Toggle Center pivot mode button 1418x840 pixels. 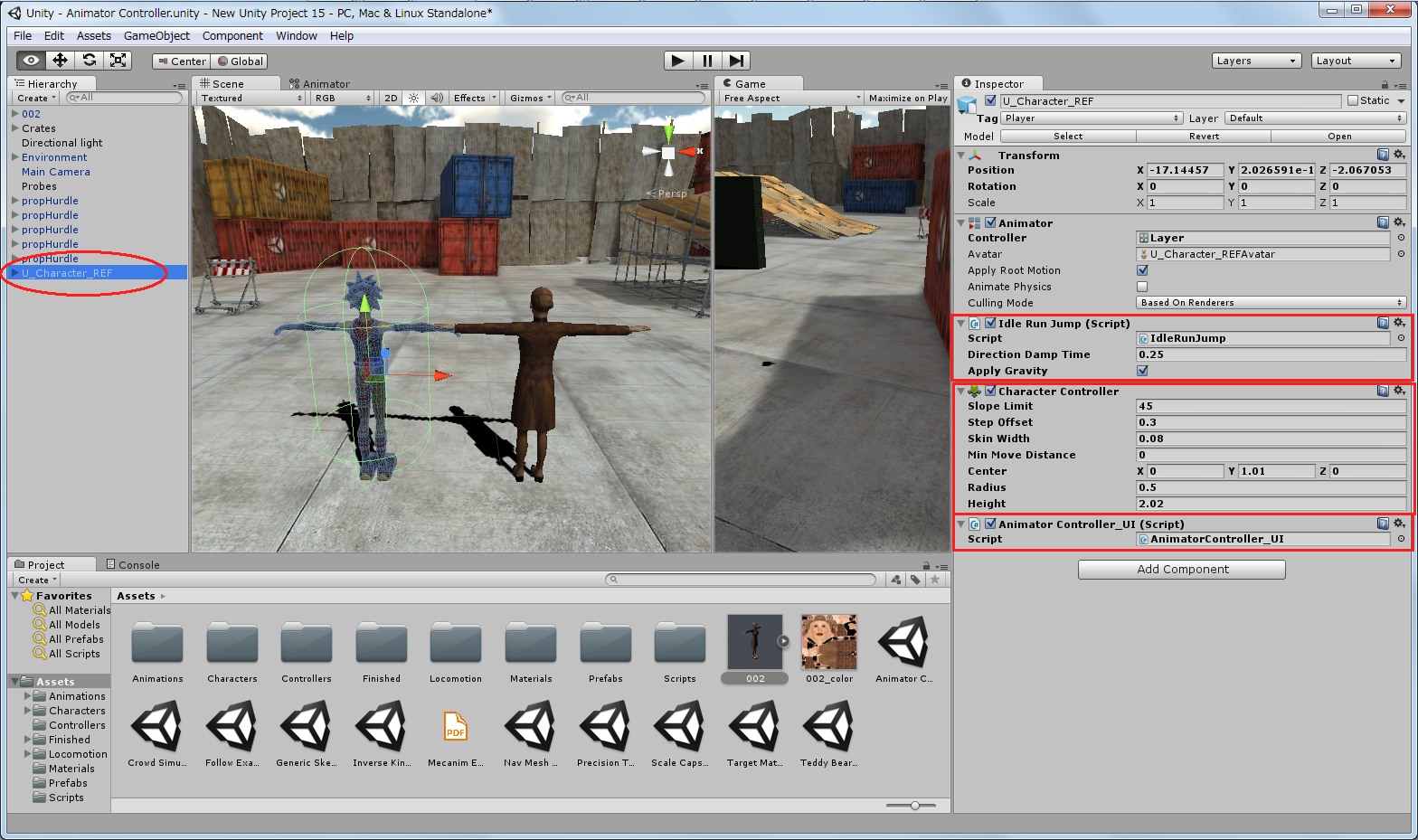(x=182, y=61)
